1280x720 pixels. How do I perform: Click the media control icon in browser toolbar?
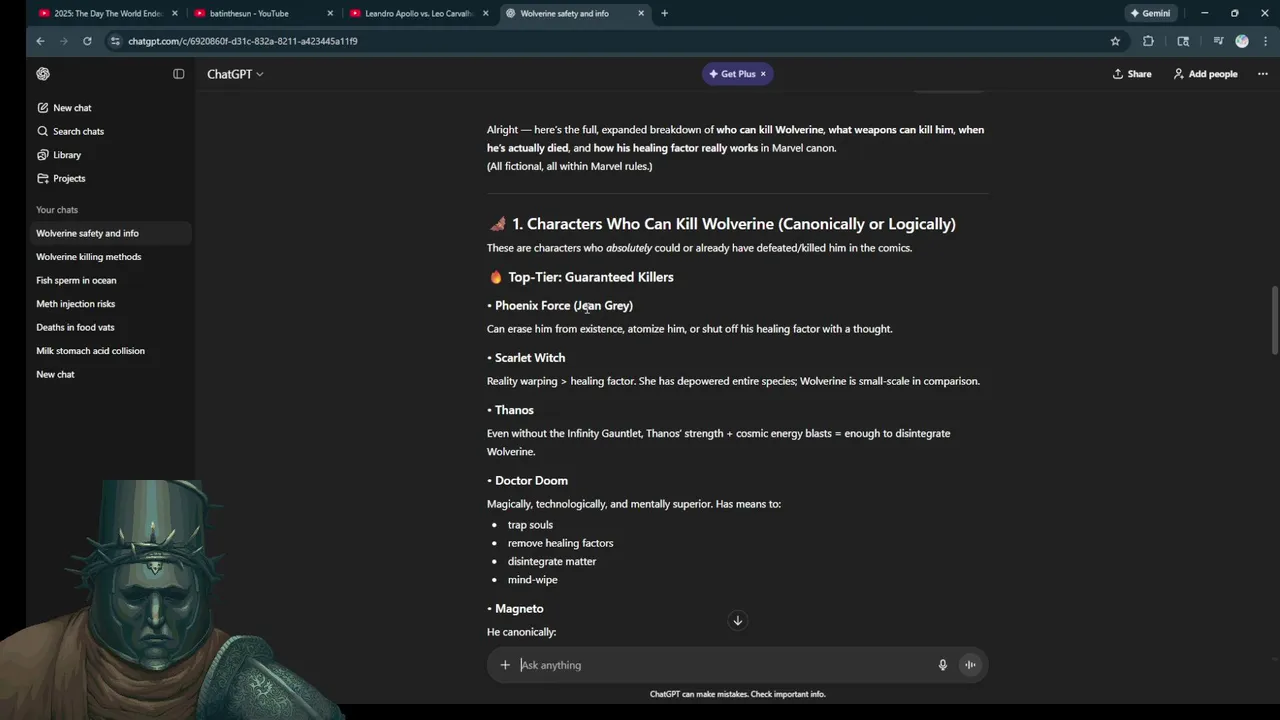point(1218,41)
